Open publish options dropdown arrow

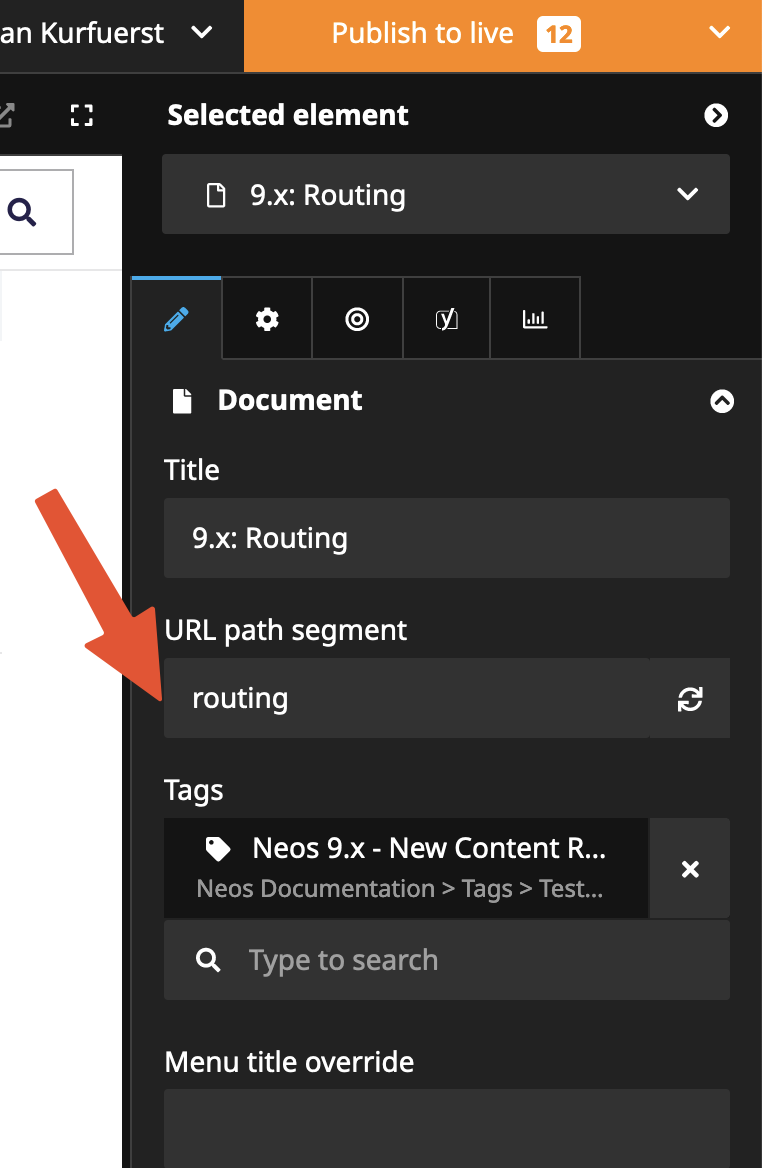point(719,34)
